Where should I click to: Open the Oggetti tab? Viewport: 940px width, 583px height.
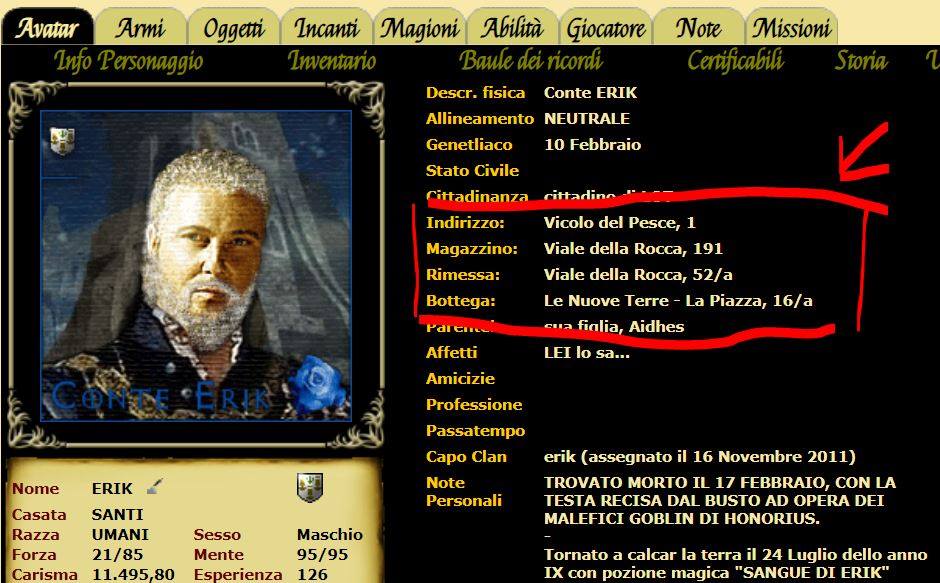point(233,28)
